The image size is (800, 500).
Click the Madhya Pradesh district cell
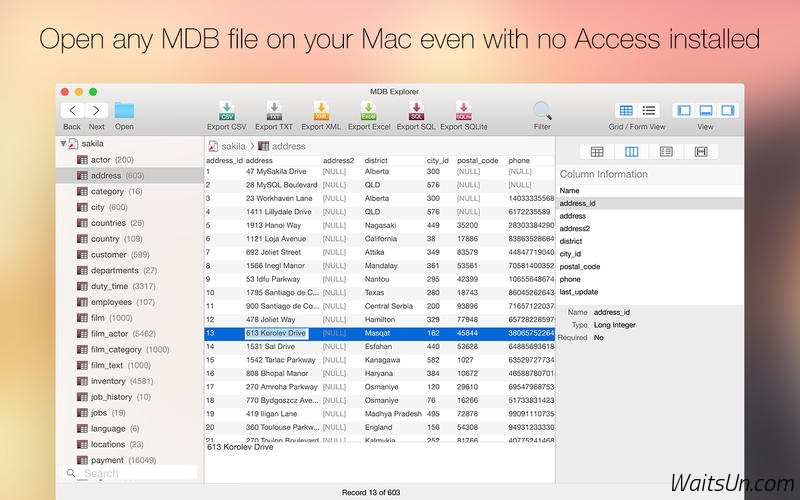coord(393,414)
